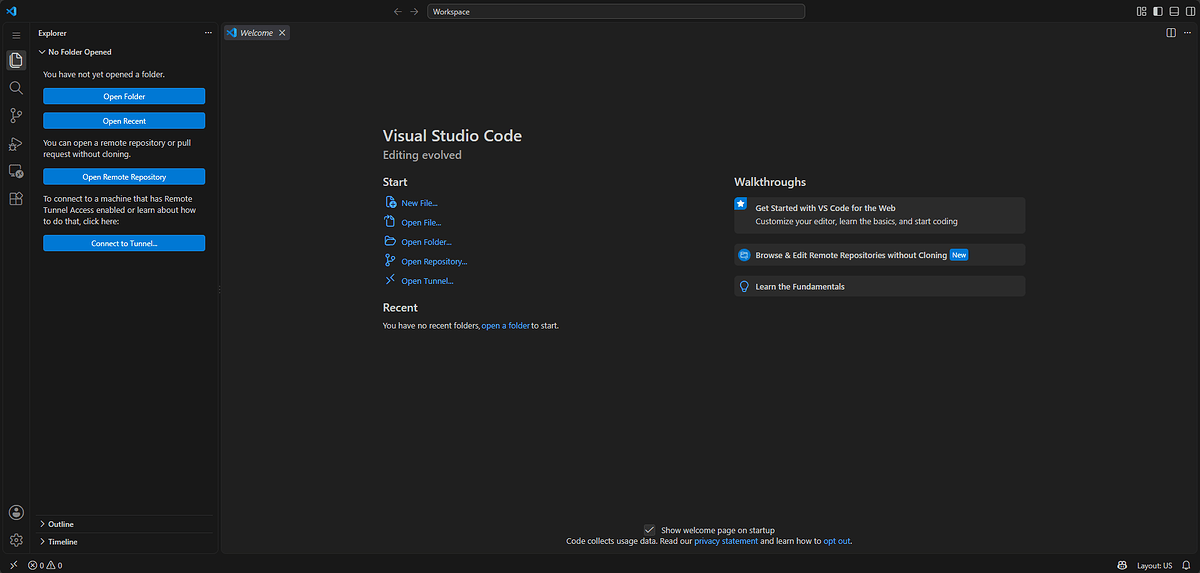
Task: Click the Workspace command center search box
Action: tap(616, 11)
